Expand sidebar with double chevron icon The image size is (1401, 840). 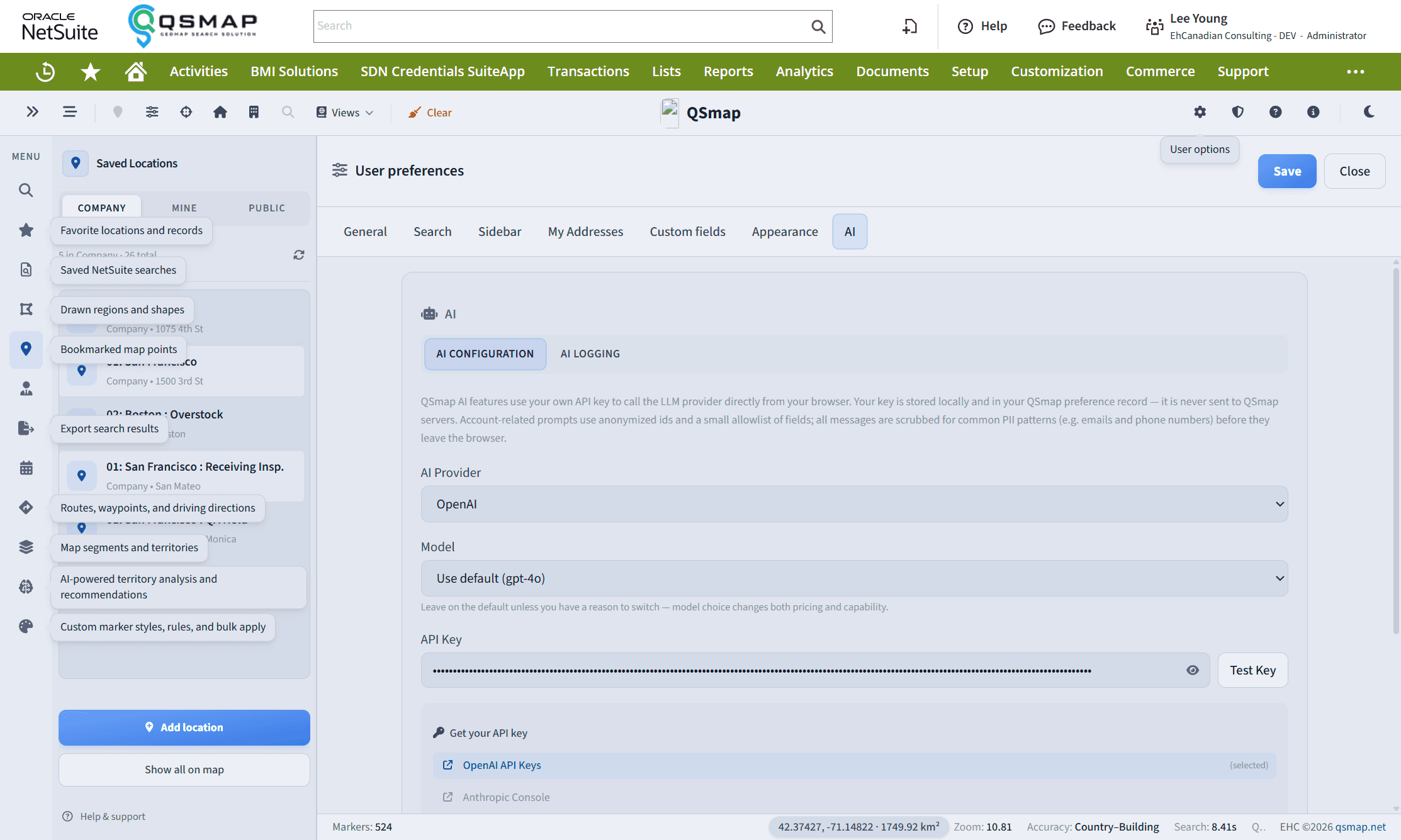coord(33,112)
